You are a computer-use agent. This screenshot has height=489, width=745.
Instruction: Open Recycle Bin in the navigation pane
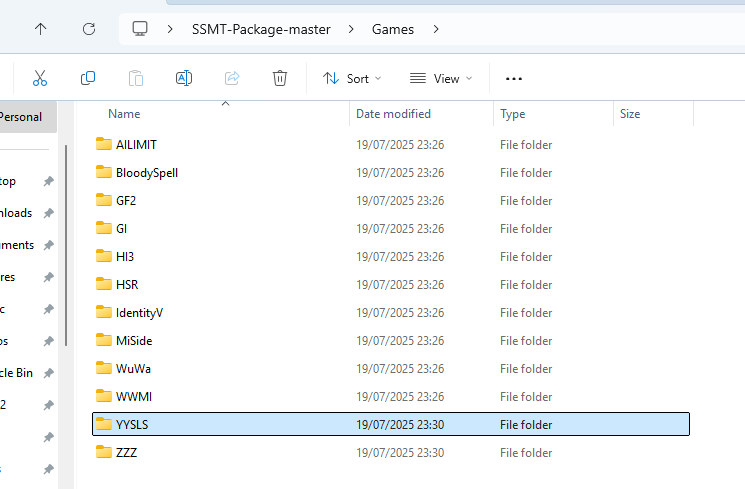[17, 373]
